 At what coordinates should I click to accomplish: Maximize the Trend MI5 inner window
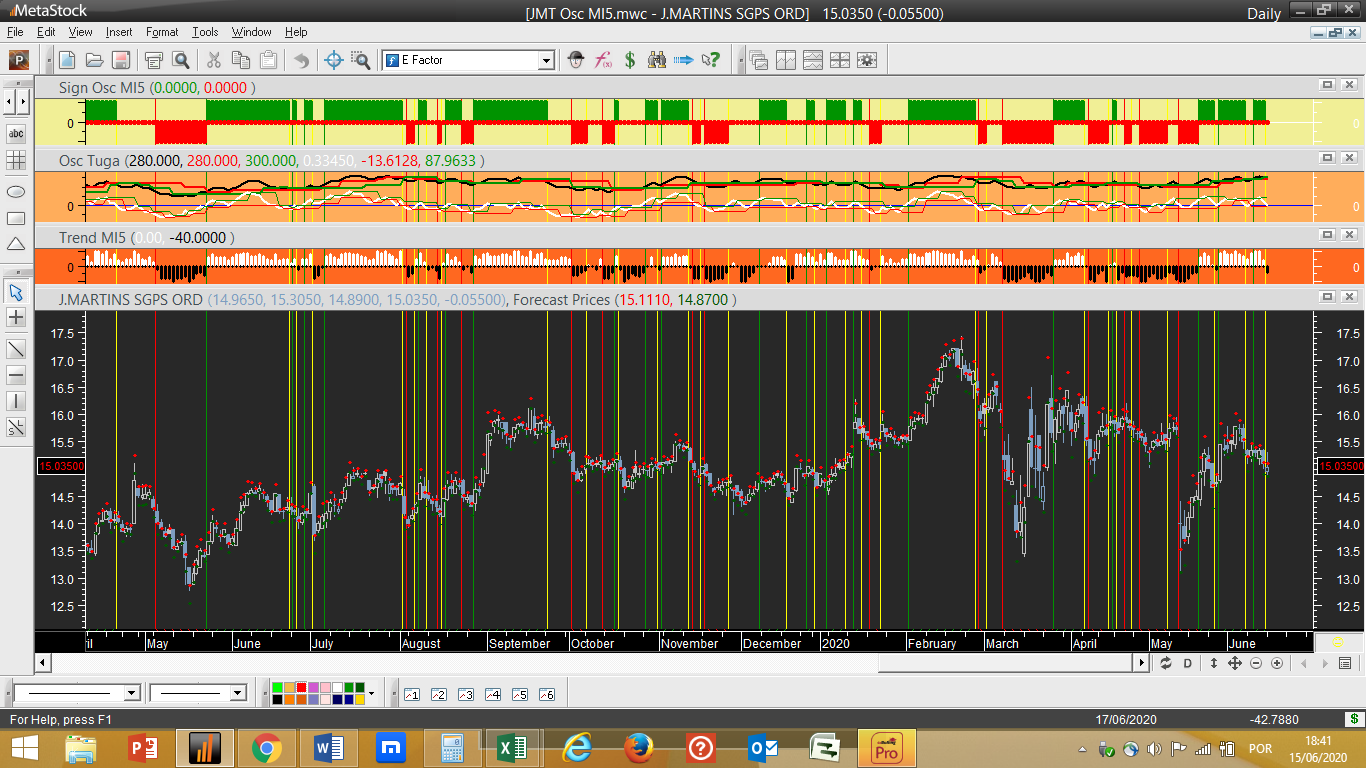[x=1327, y=235]
